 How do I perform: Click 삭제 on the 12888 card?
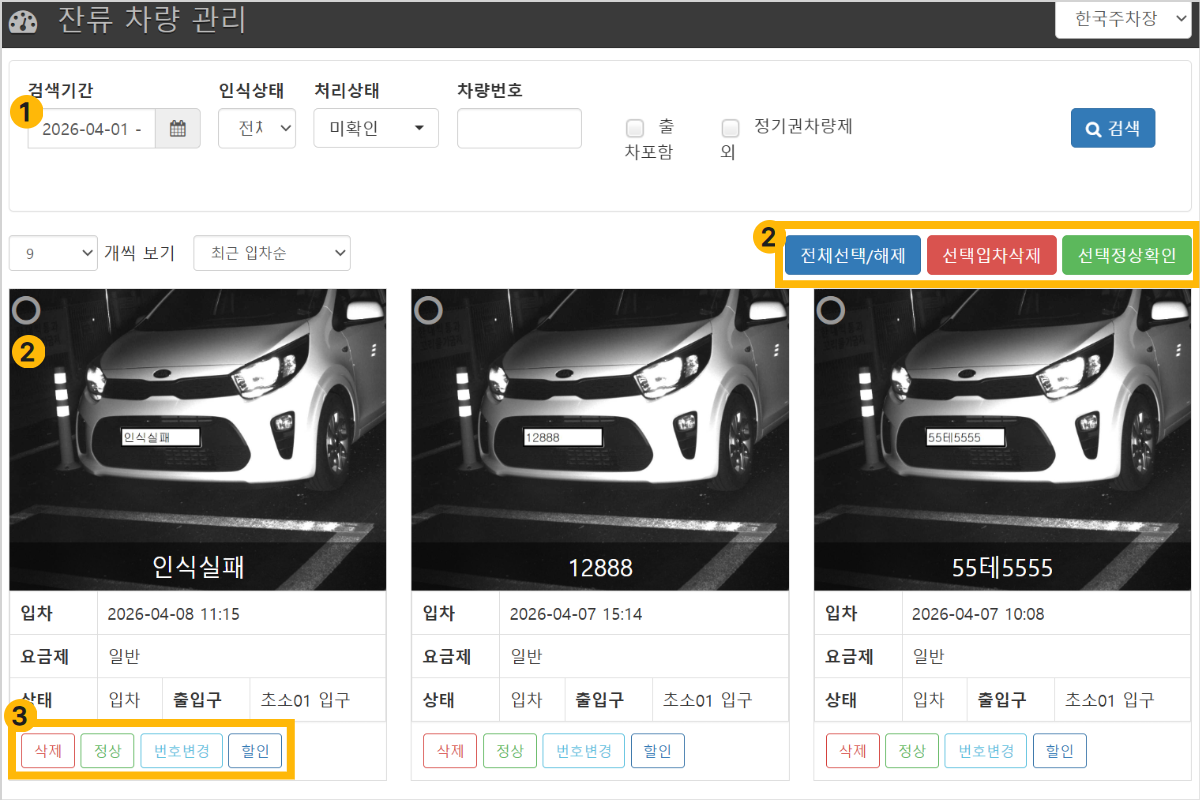click(x=450, y=751)
